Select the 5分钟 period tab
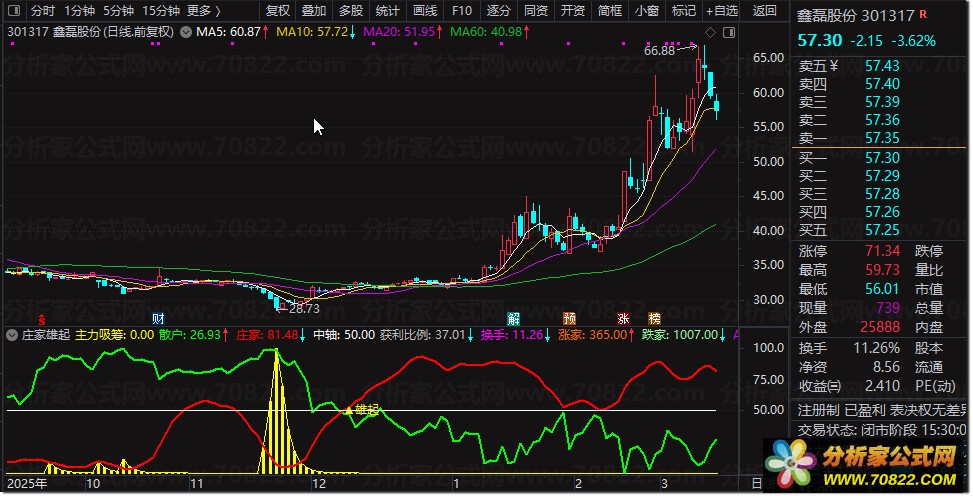973x496 pixels. point(118,11)
